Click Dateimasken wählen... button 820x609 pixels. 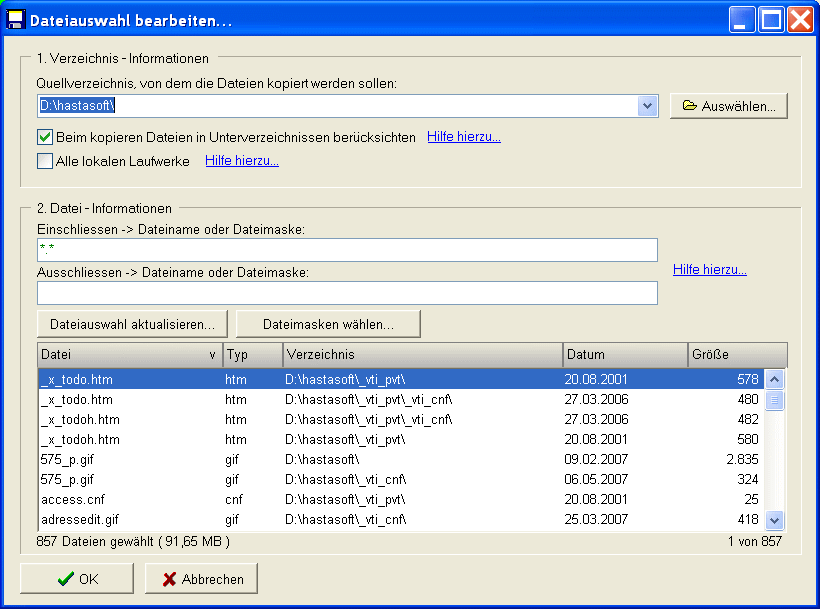[328, 324]
